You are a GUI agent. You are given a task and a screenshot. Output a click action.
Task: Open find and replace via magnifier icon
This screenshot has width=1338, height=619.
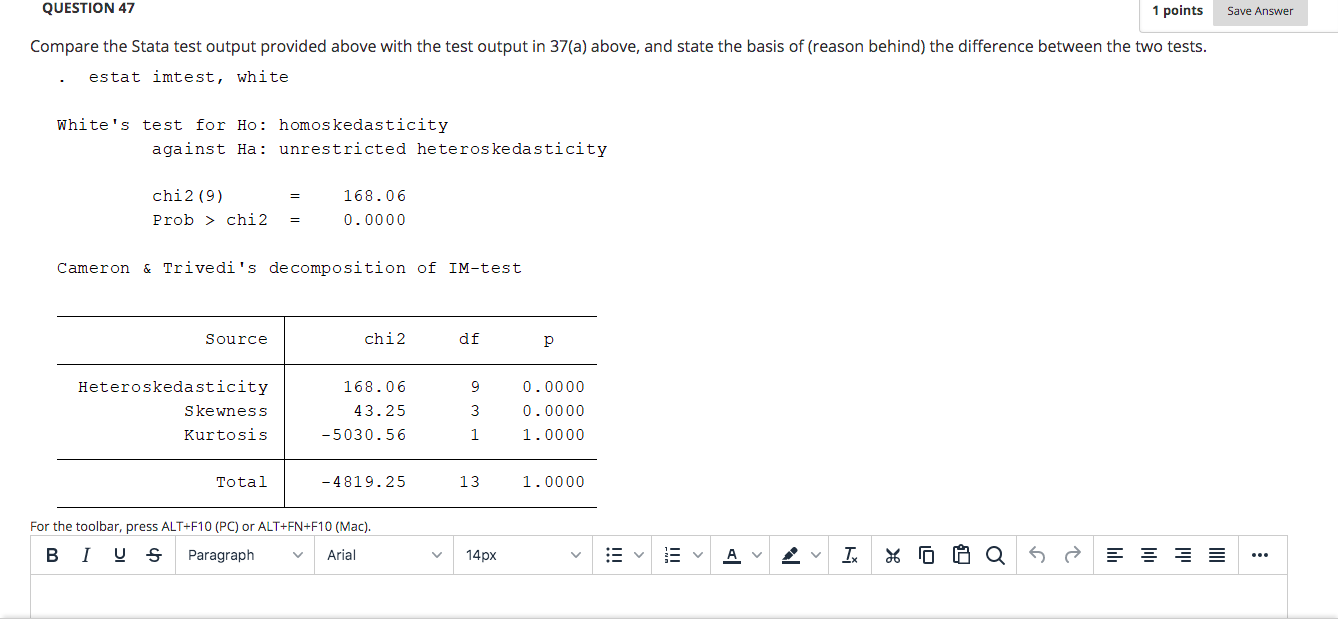(995, 555)
